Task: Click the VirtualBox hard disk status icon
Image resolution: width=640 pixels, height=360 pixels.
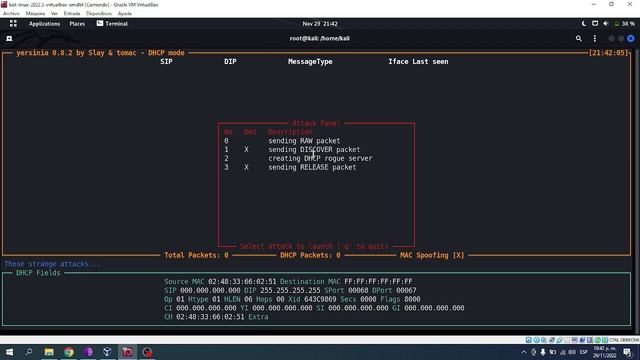Action: click(529, 340)
